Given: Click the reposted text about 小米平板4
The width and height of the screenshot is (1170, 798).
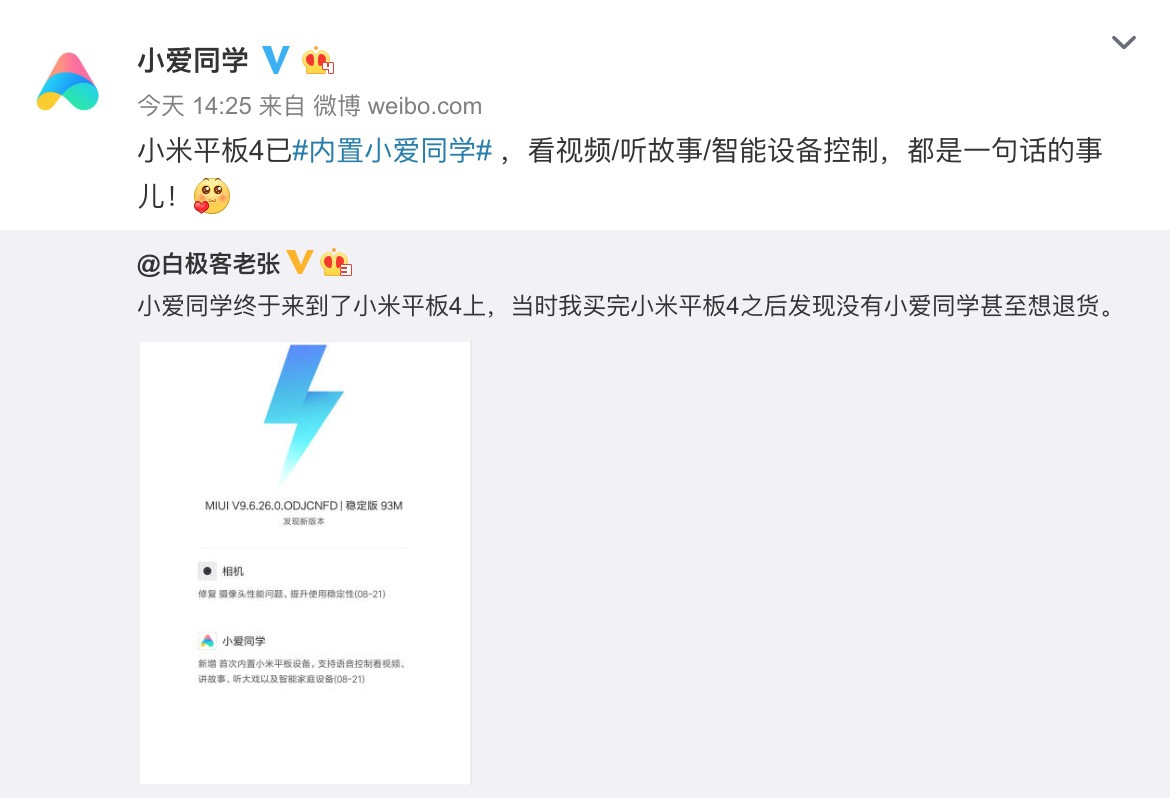Looking at the screenshot, I should click(625, 305).
